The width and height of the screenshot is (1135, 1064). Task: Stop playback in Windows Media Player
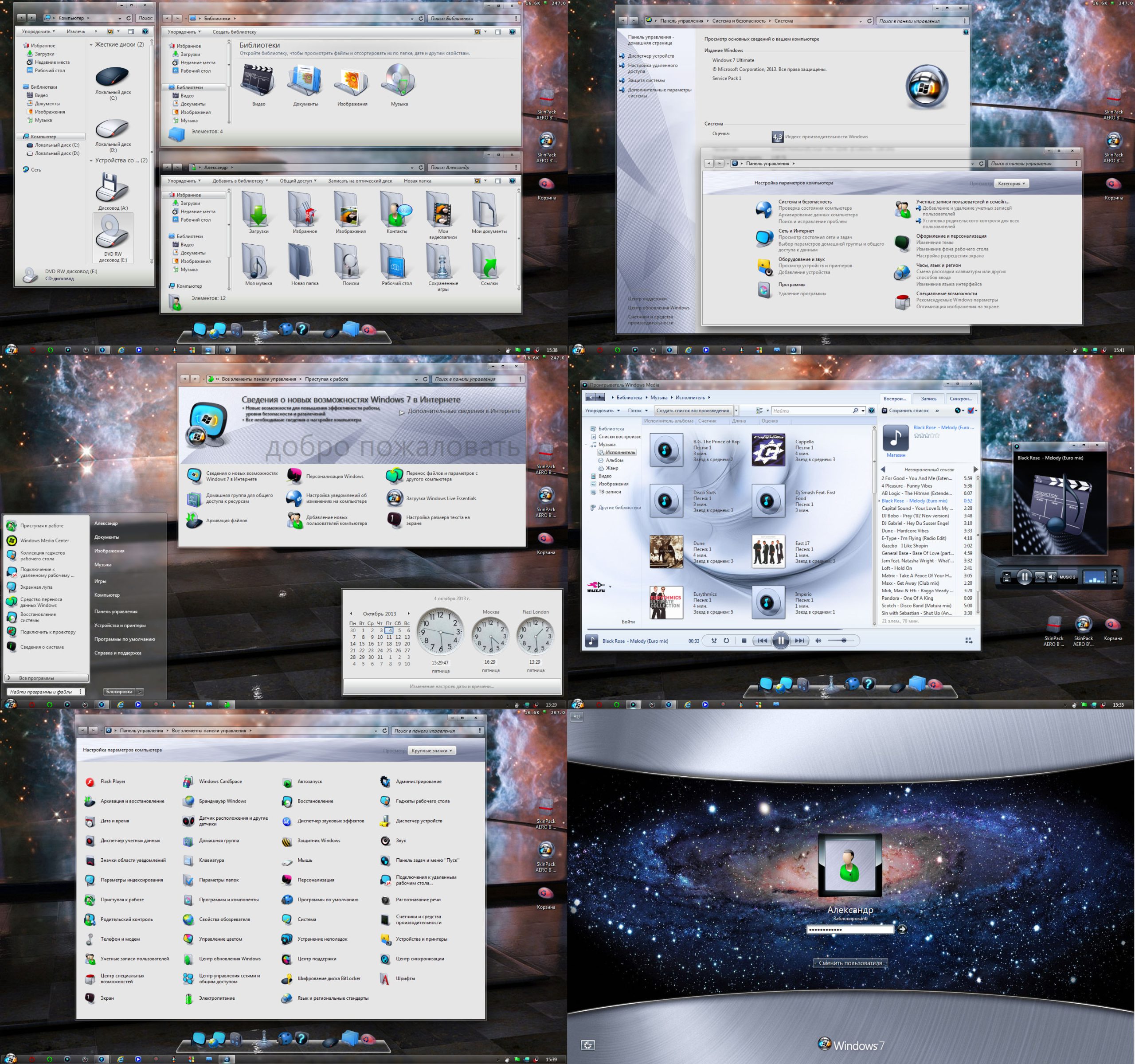[x=744, y=641]
